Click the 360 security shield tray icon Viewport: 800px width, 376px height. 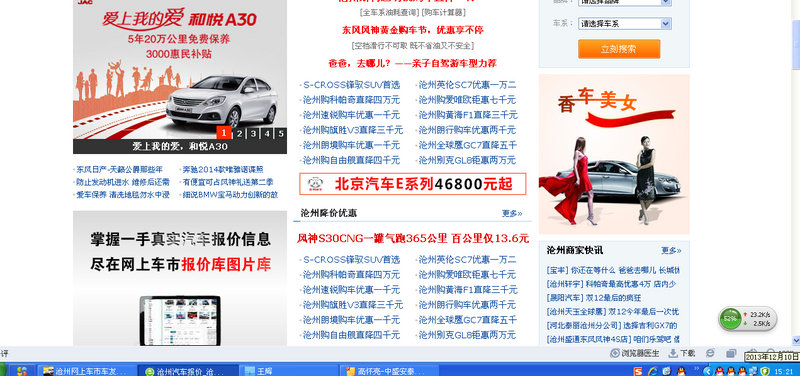click(765, 371)
